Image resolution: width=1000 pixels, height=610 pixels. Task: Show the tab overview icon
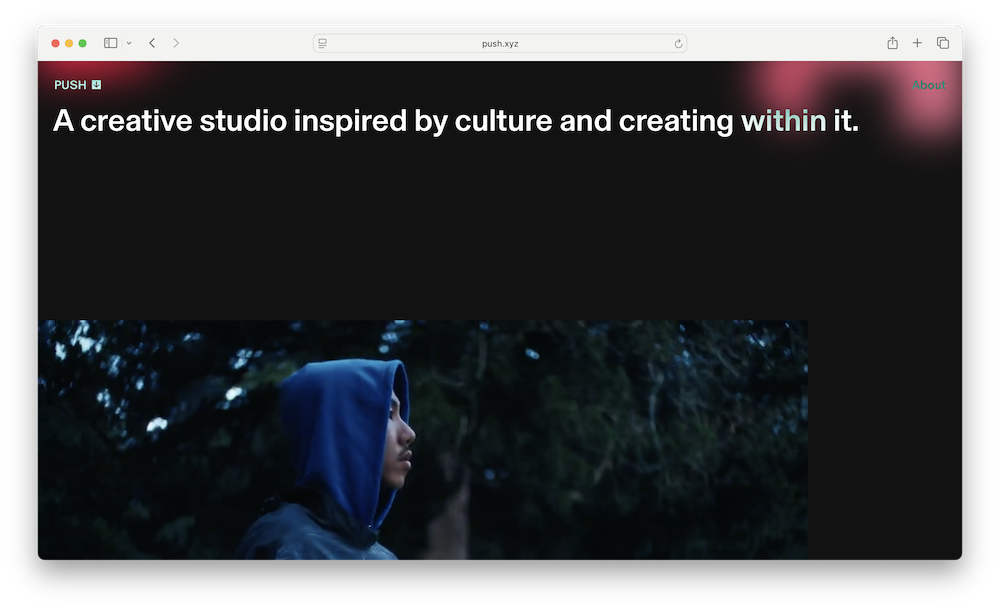[943, 43]
